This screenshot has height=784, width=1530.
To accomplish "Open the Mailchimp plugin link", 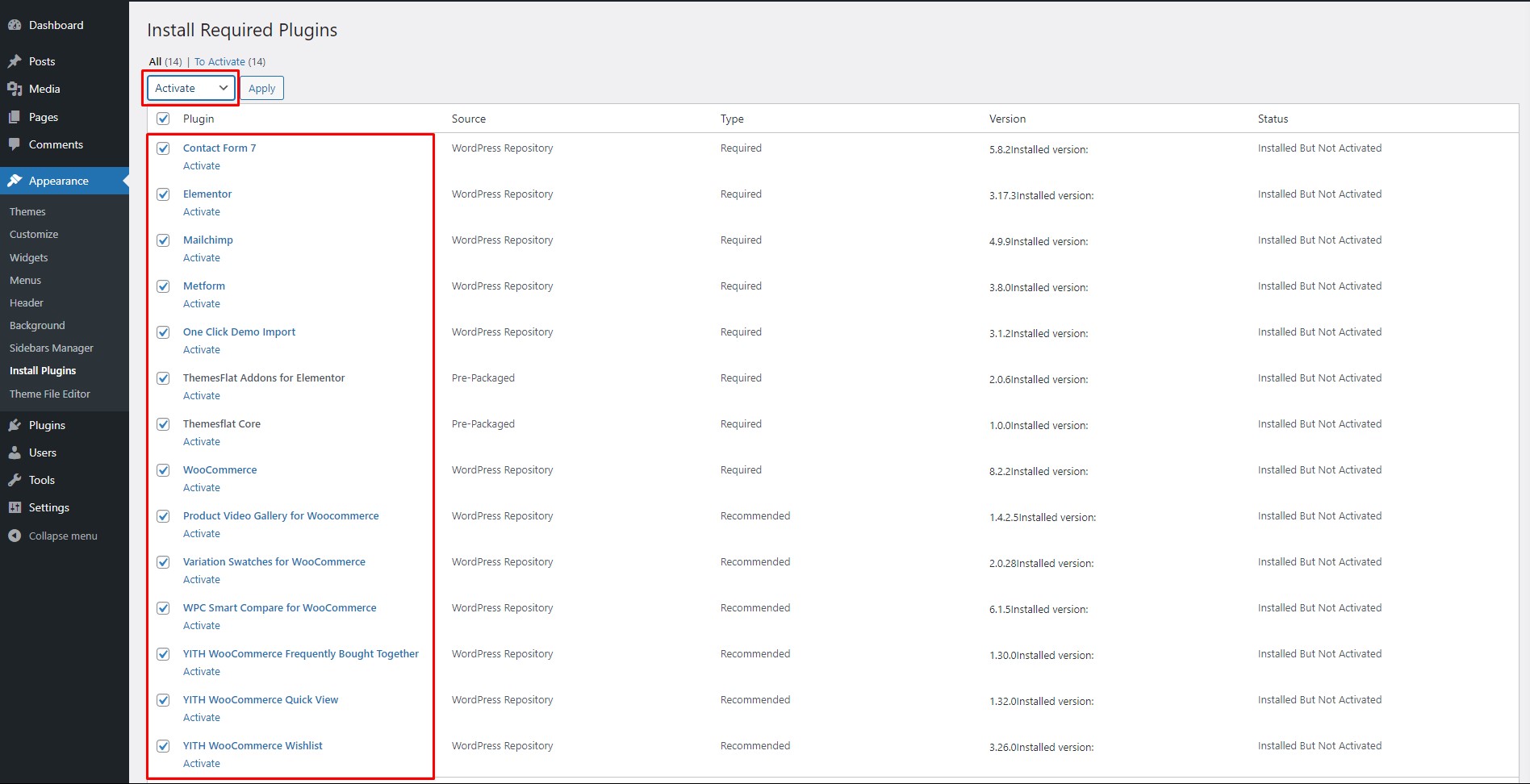I will (x=208, y=240).
